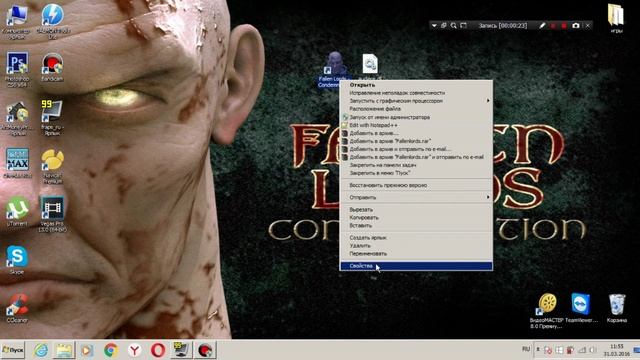The image size is (640, 360).
Task: Click the volume speaker icon in tray
Action: pyautogui.click(x=593, y=350)
